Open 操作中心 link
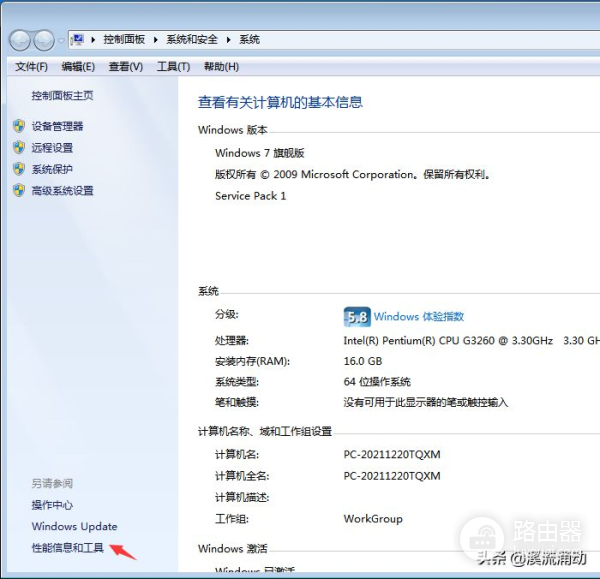Viewport: 600px width, 579px height. click(52, 505)
